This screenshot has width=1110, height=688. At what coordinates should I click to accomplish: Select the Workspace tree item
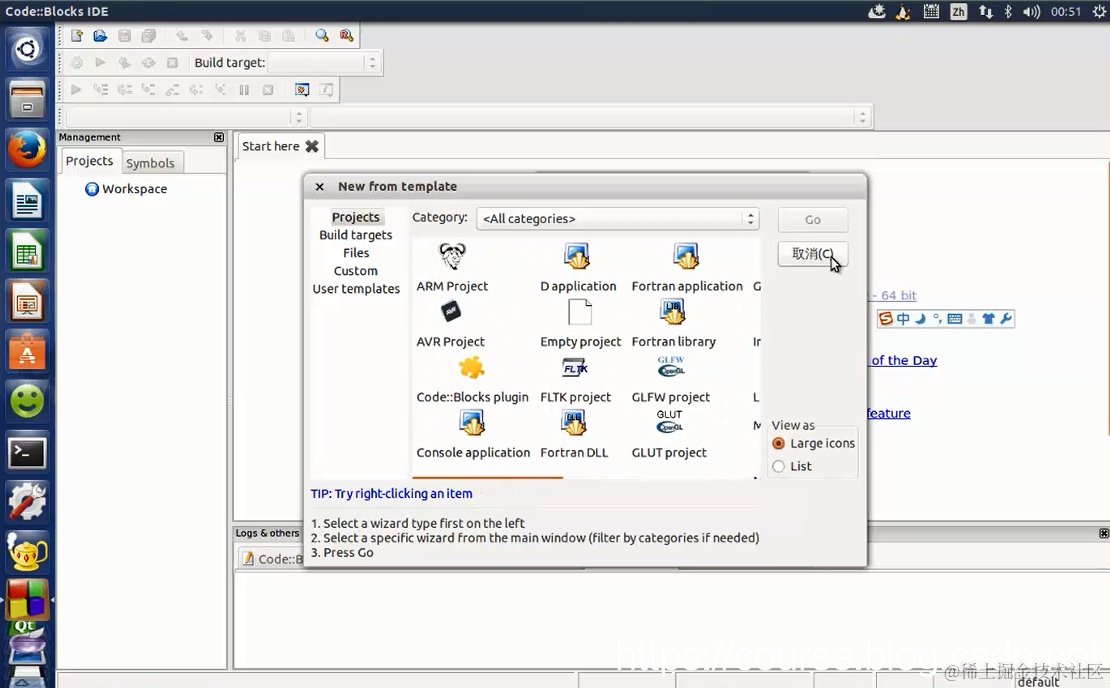tap(126, 189)
